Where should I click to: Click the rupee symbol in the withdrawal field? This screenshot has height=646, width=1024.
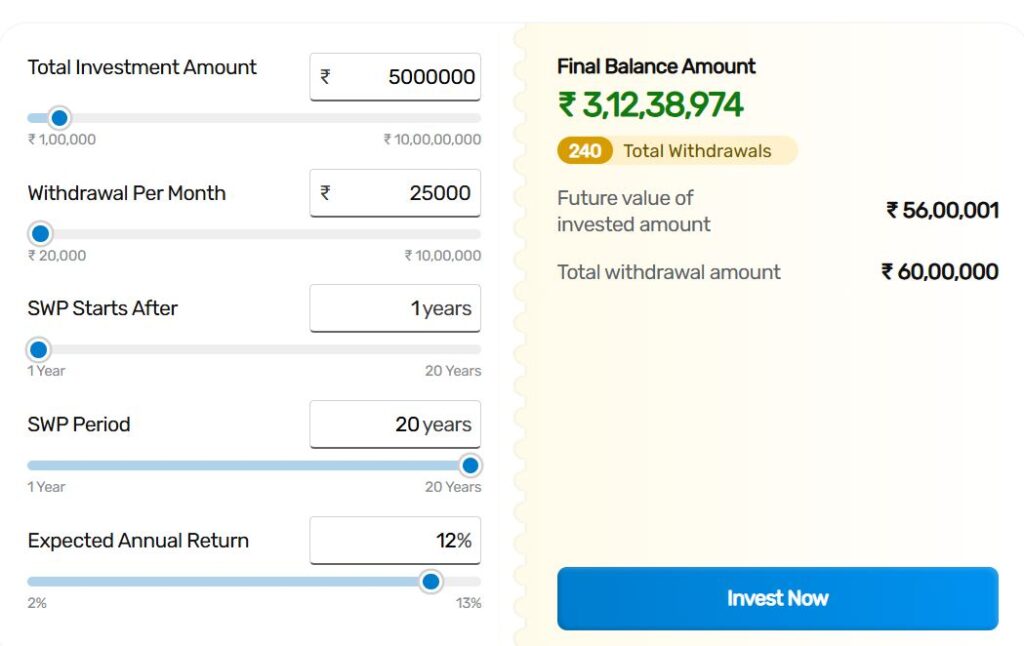[x=325, y=193]
